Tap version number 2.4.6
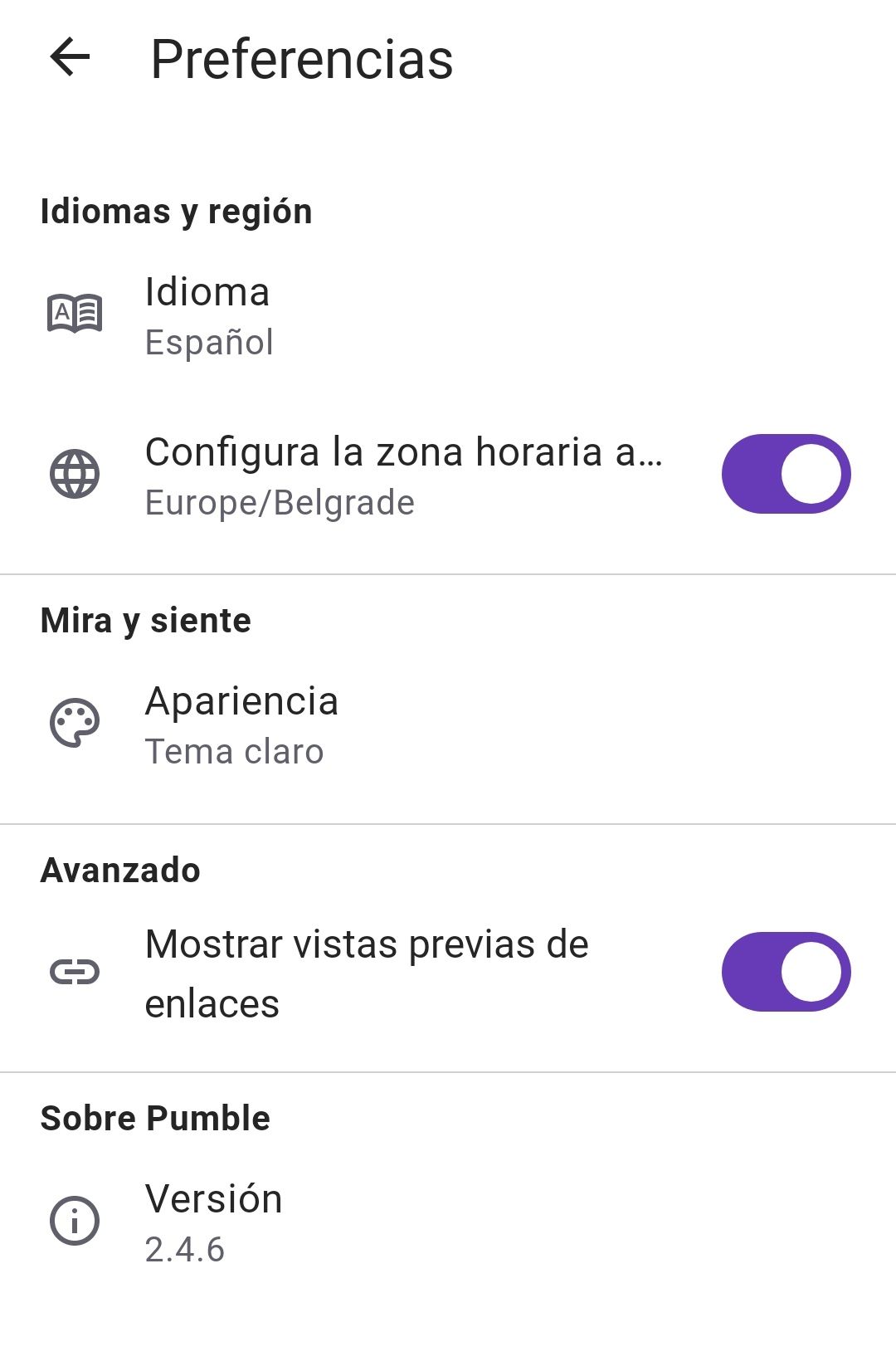 click(184, 1250)
